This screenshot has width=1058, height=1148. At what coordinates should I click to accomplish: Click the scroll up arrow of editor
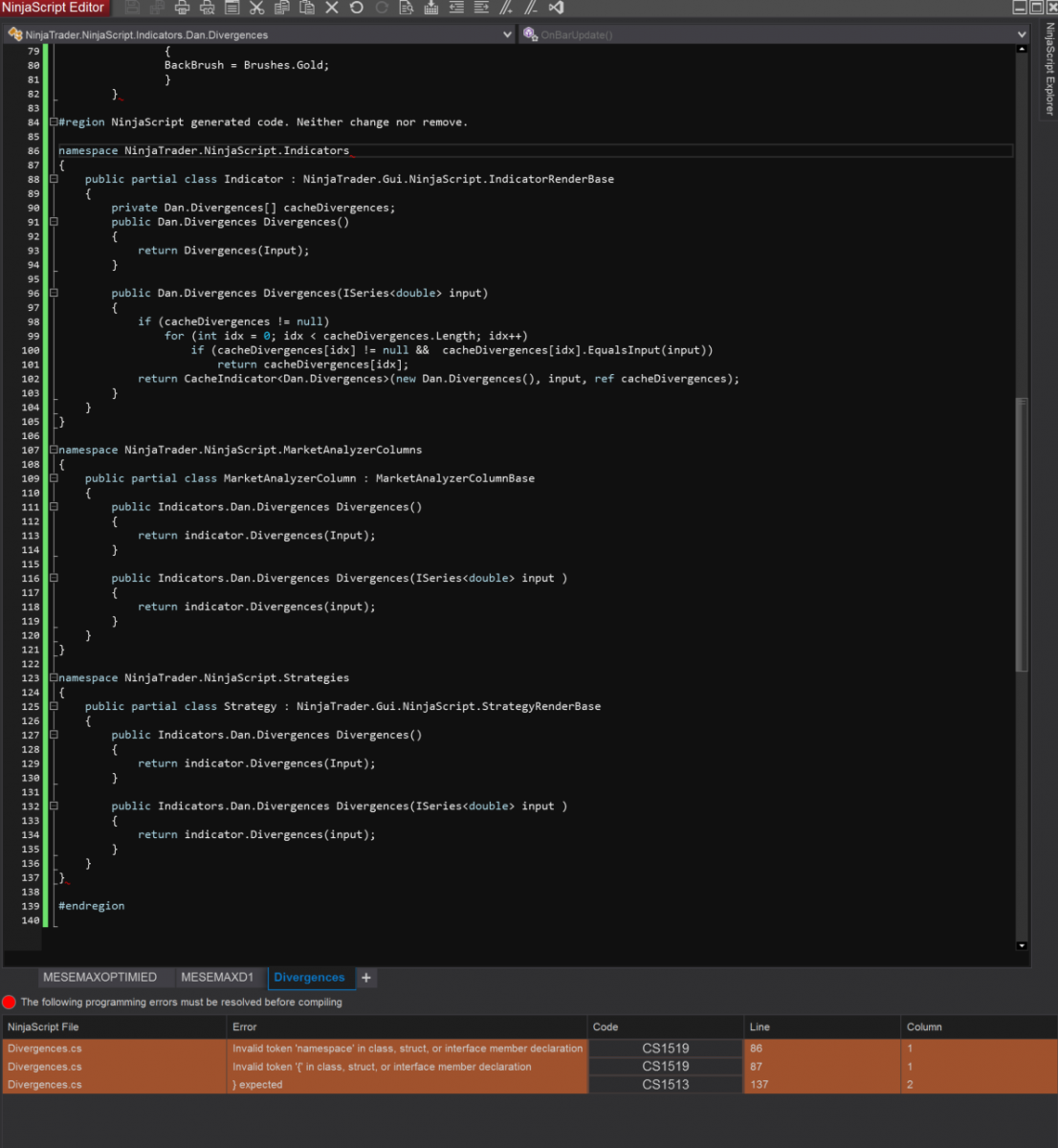point(1022,49)
